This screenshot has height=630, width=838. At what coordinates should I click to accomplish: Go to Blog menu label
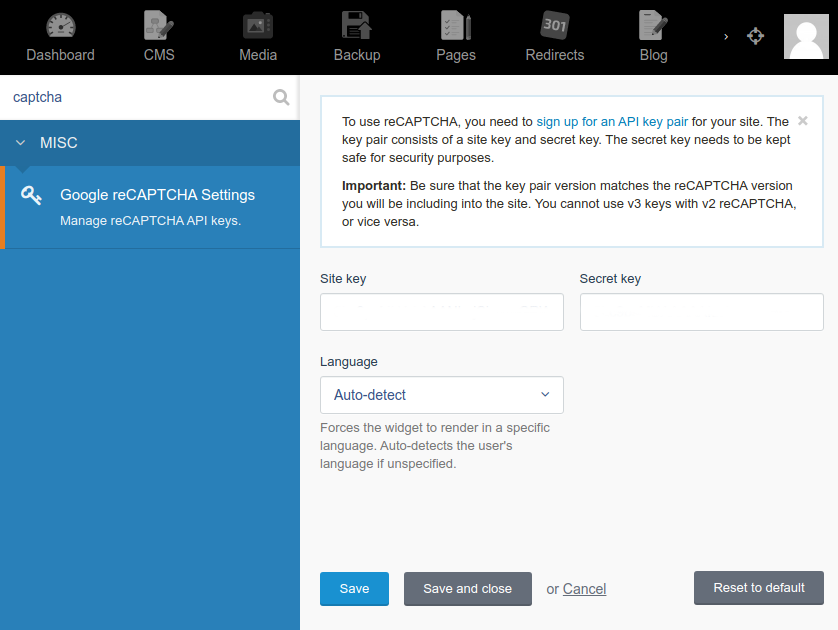653,55
